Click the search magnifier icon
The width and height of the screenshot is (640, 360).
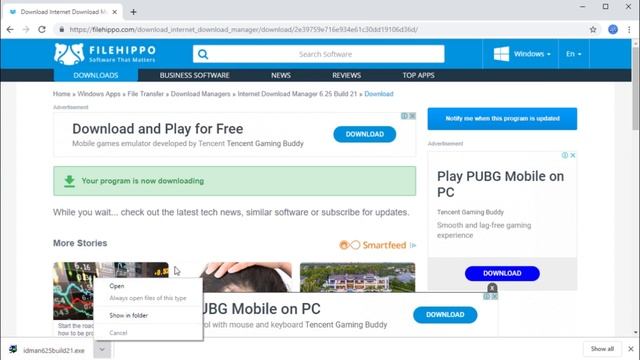[203, 54]
